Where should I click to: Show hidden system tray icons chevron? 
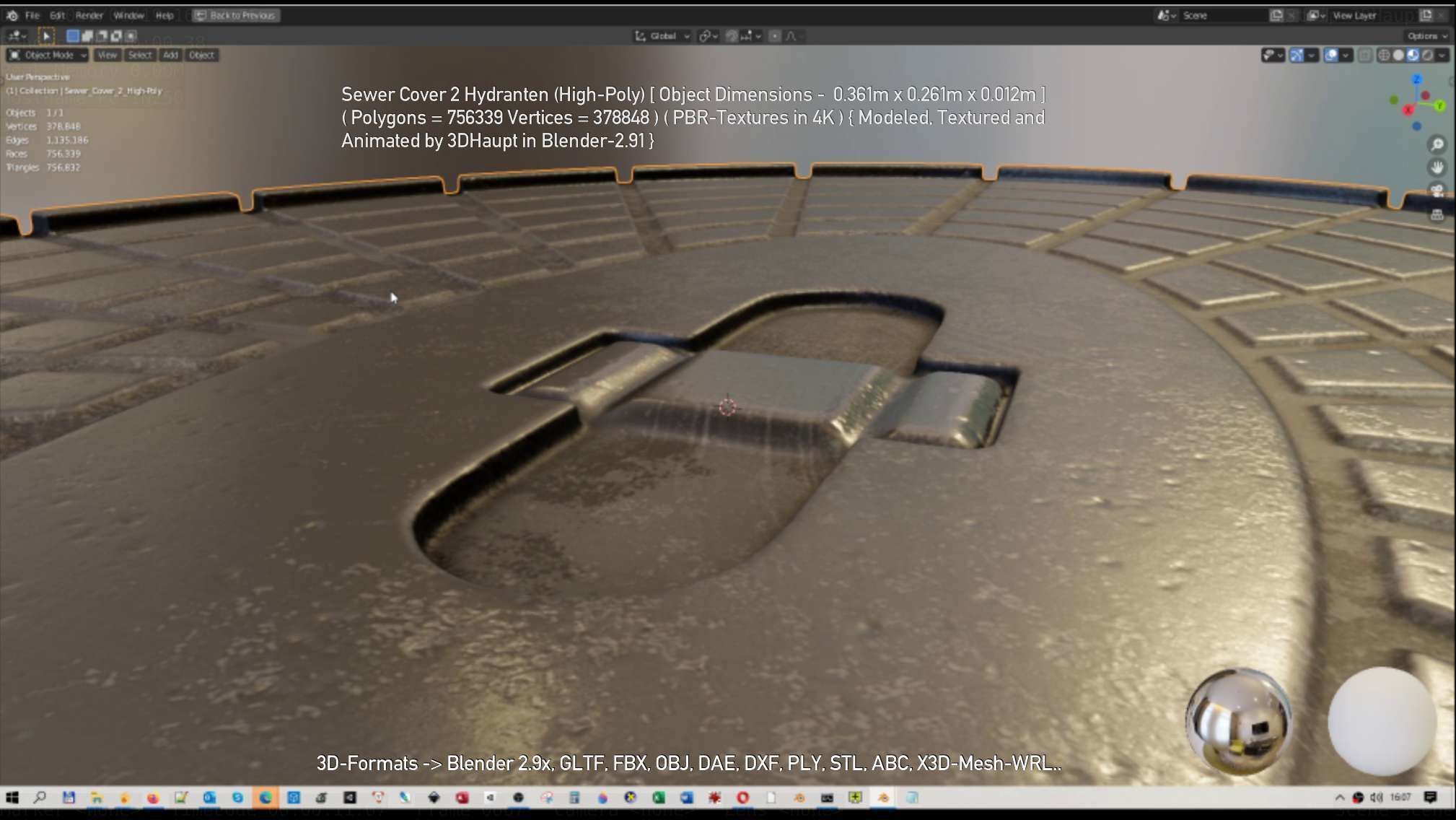point(1340,798)
